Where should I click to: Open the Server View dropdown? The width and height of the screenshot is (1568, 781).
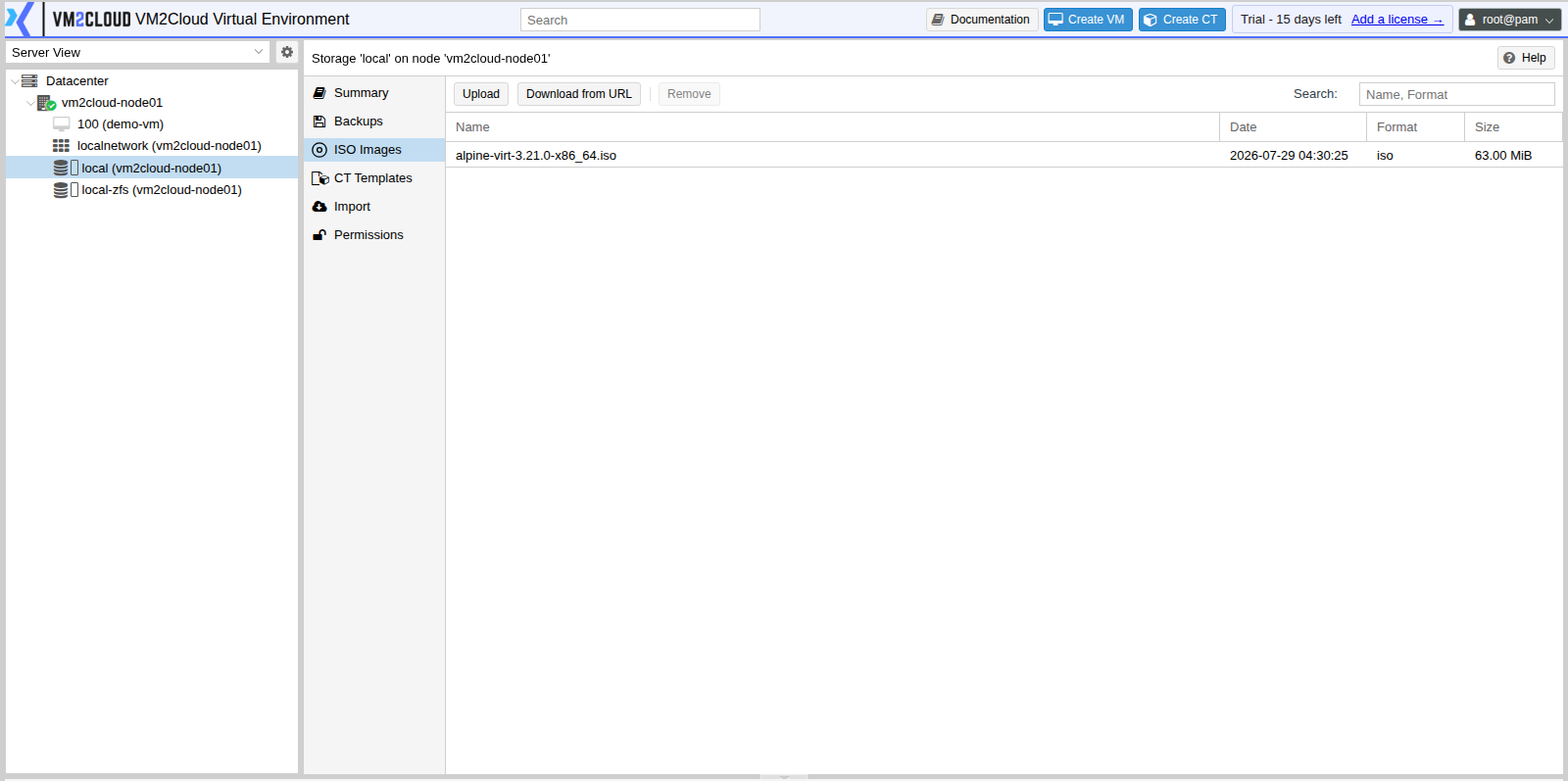click(x=259, y=52)
